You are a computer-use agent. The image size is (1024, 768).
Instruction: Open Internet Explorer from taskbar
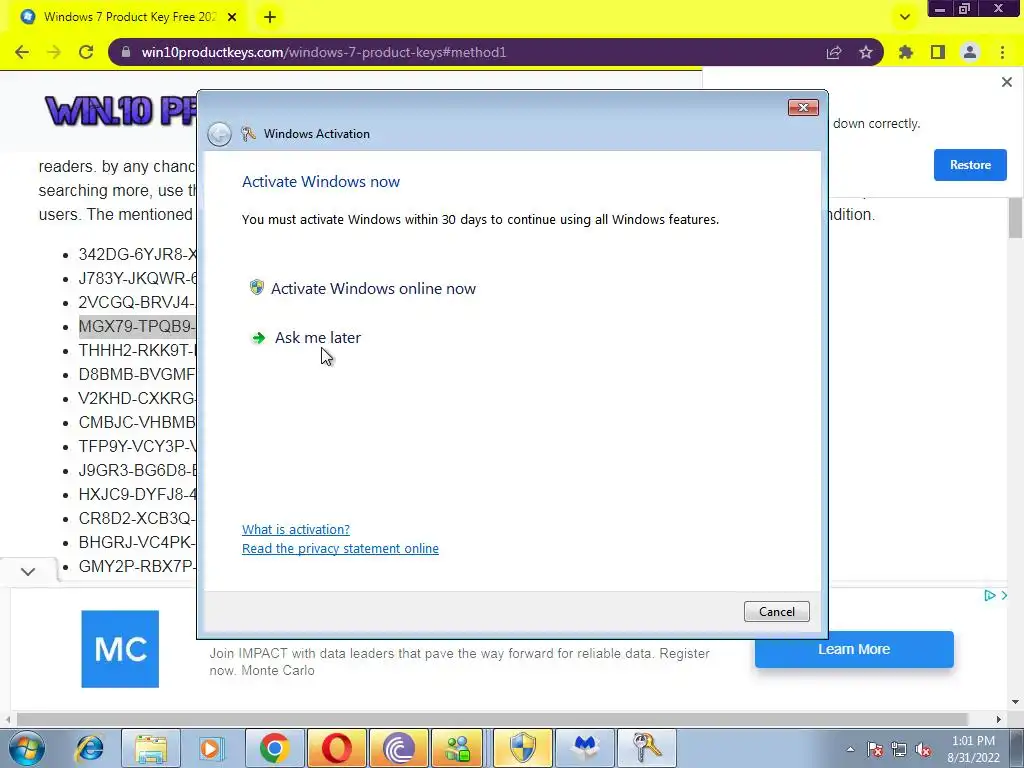point(89,748)
